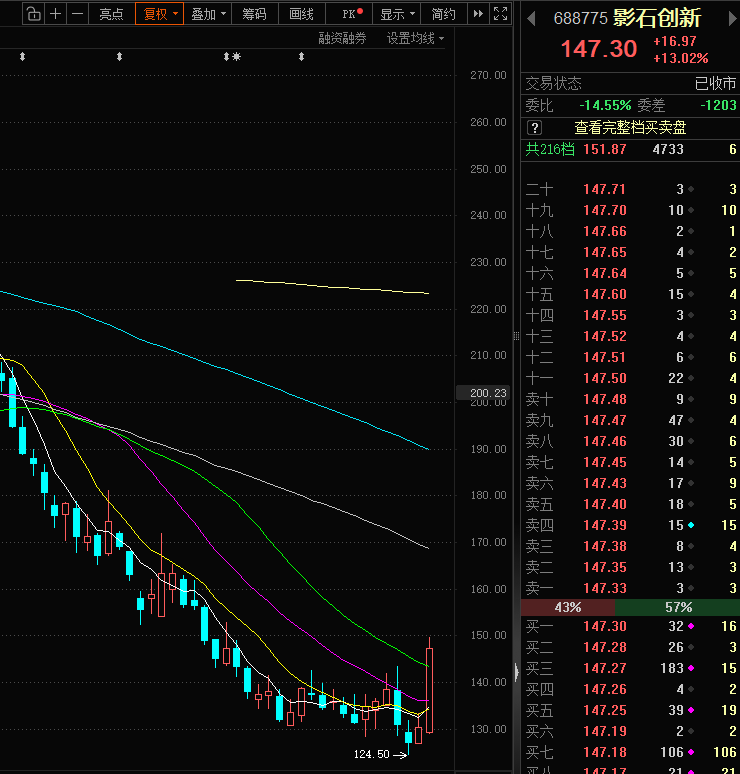
Task: Click the gray diamond in 二十 row
Action: pyautogui.click(x=691, y=189)
